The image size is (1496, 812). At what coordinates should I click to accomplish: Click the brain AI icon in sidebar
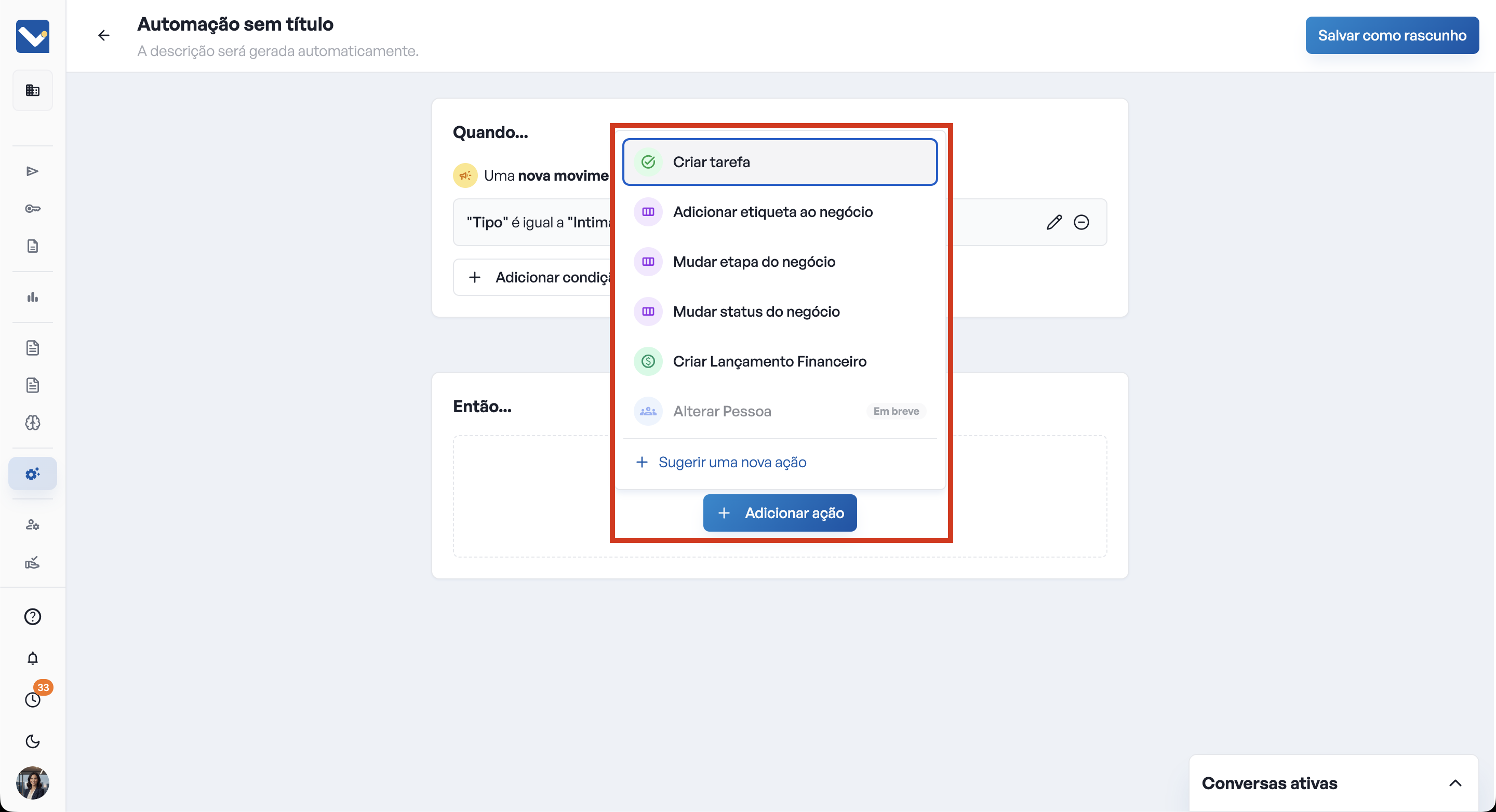point(33,423)
